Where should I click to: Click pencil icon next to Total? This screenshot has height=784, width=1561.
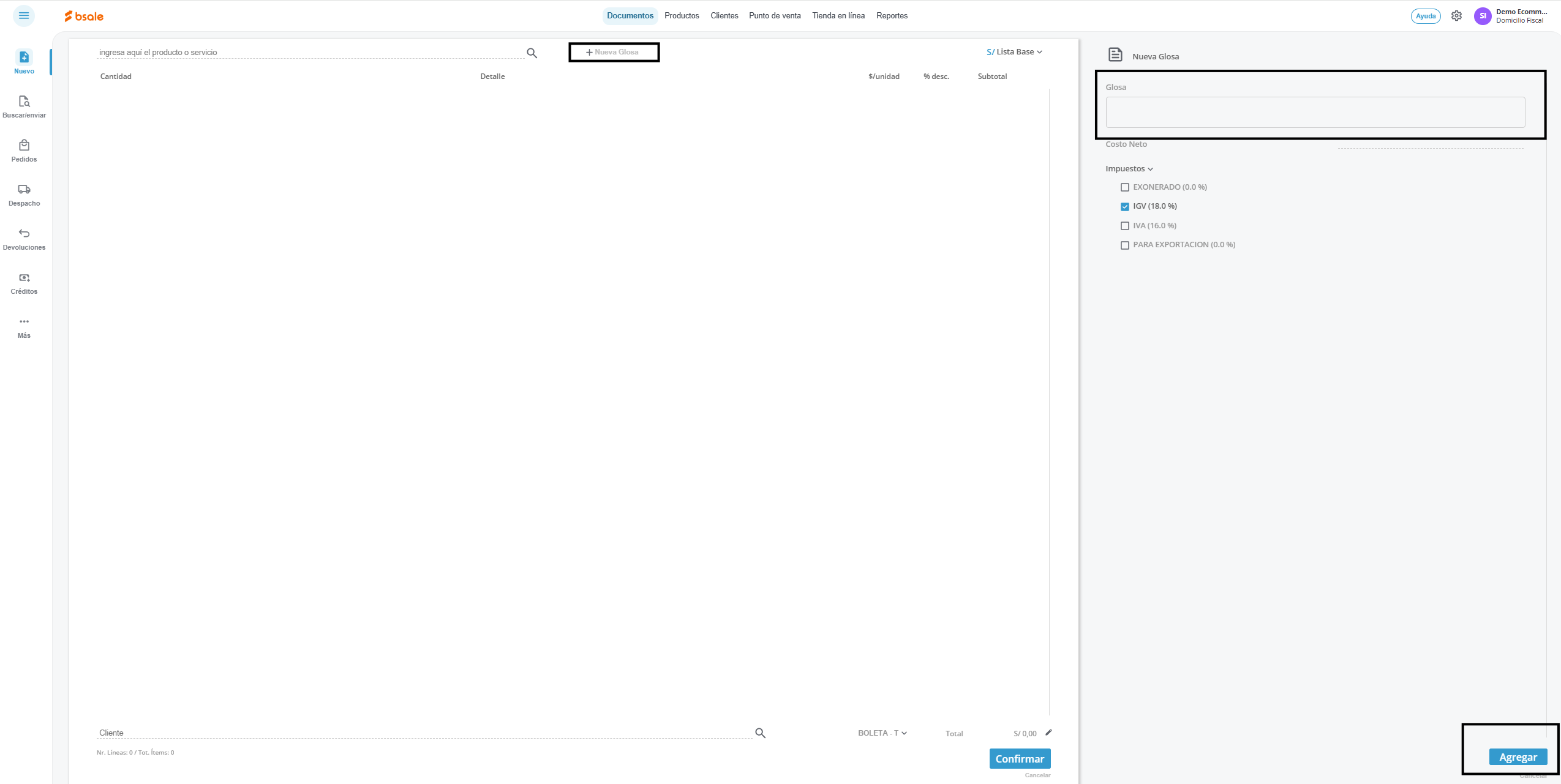pyautogui.click(x=1048, y=732)
